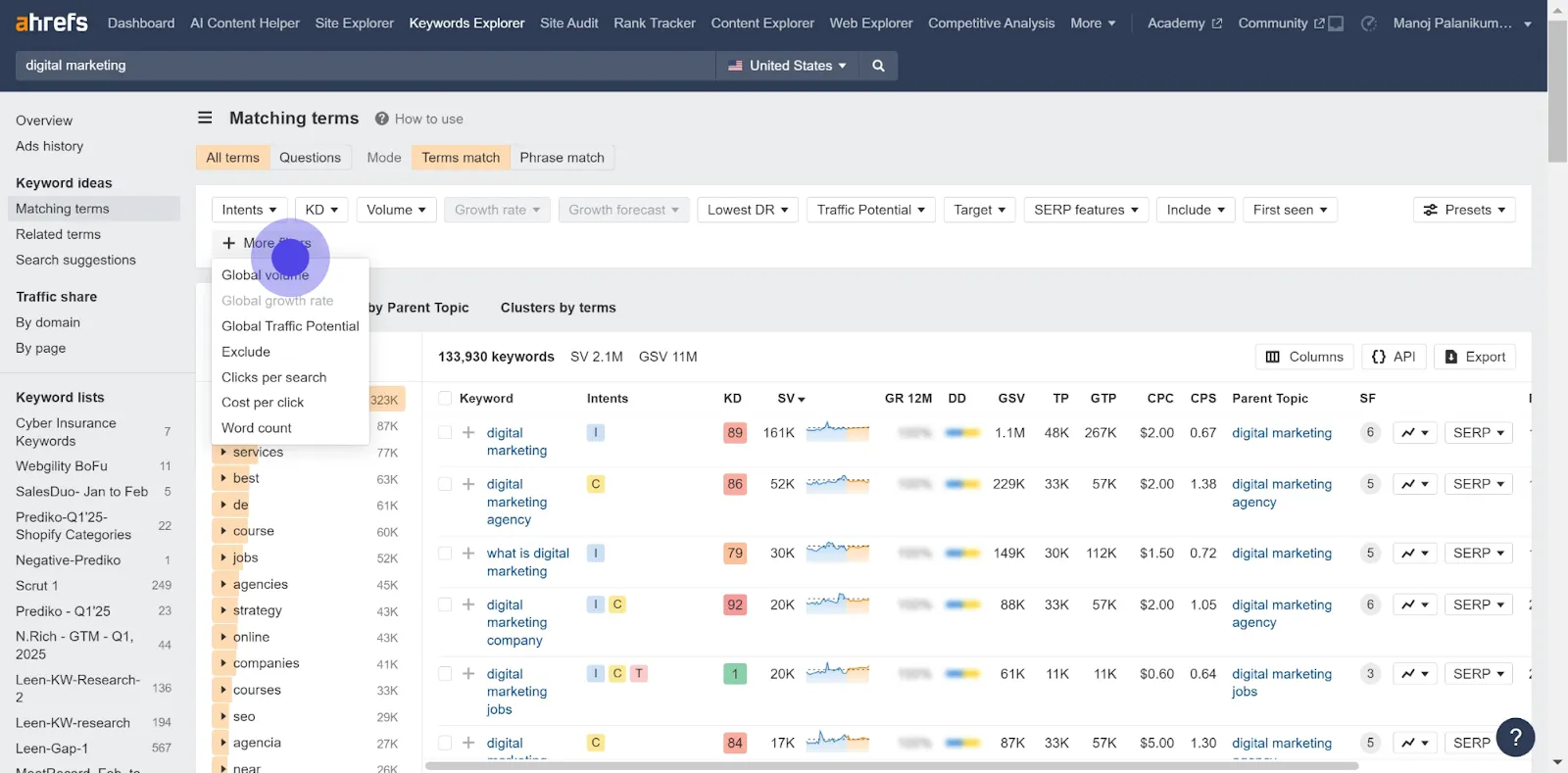Viewport: 1568px width, 773px height.
Task: Click Informational intent badge for 'digital marketing'
Action: [595, 432]
